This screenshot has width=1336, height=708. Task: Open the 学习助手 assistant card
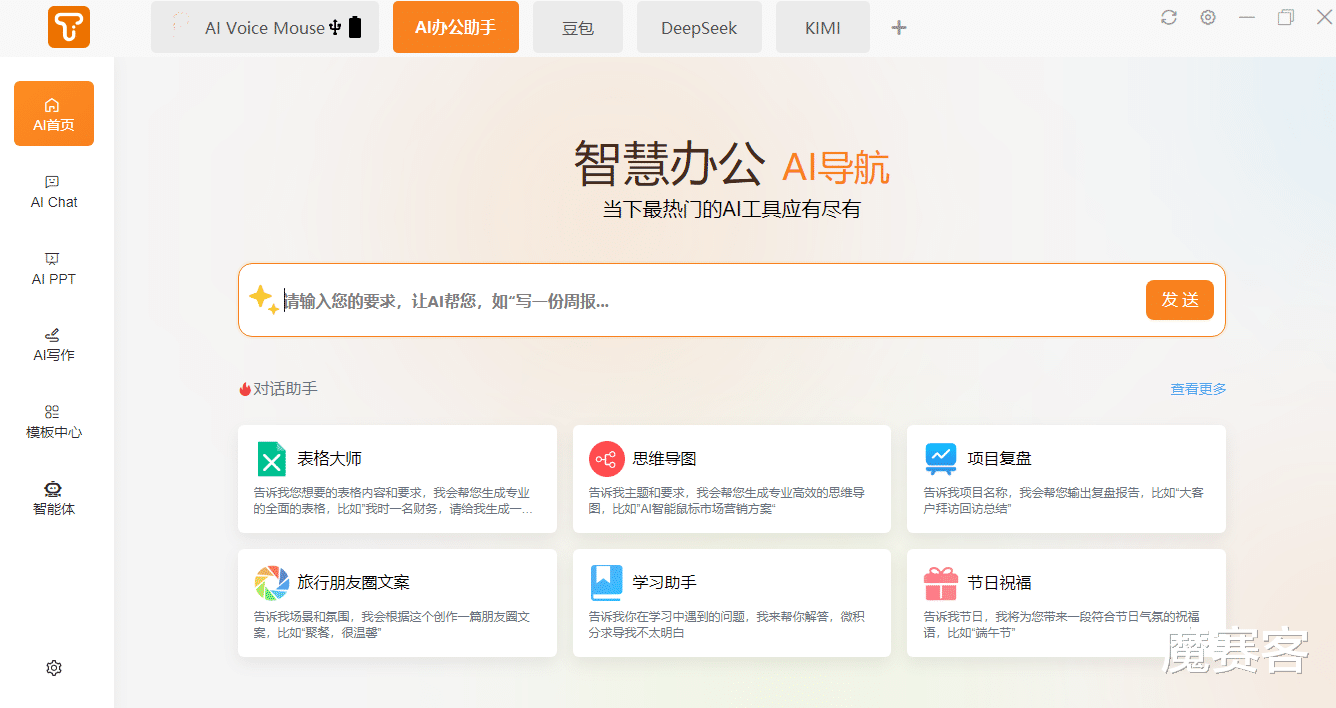click(732, 603)
